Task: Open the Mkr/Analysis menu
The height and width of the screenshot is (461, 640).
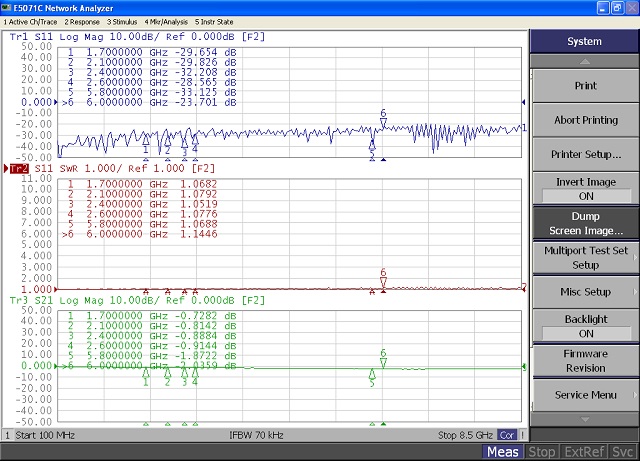Action: coord(166,22)
